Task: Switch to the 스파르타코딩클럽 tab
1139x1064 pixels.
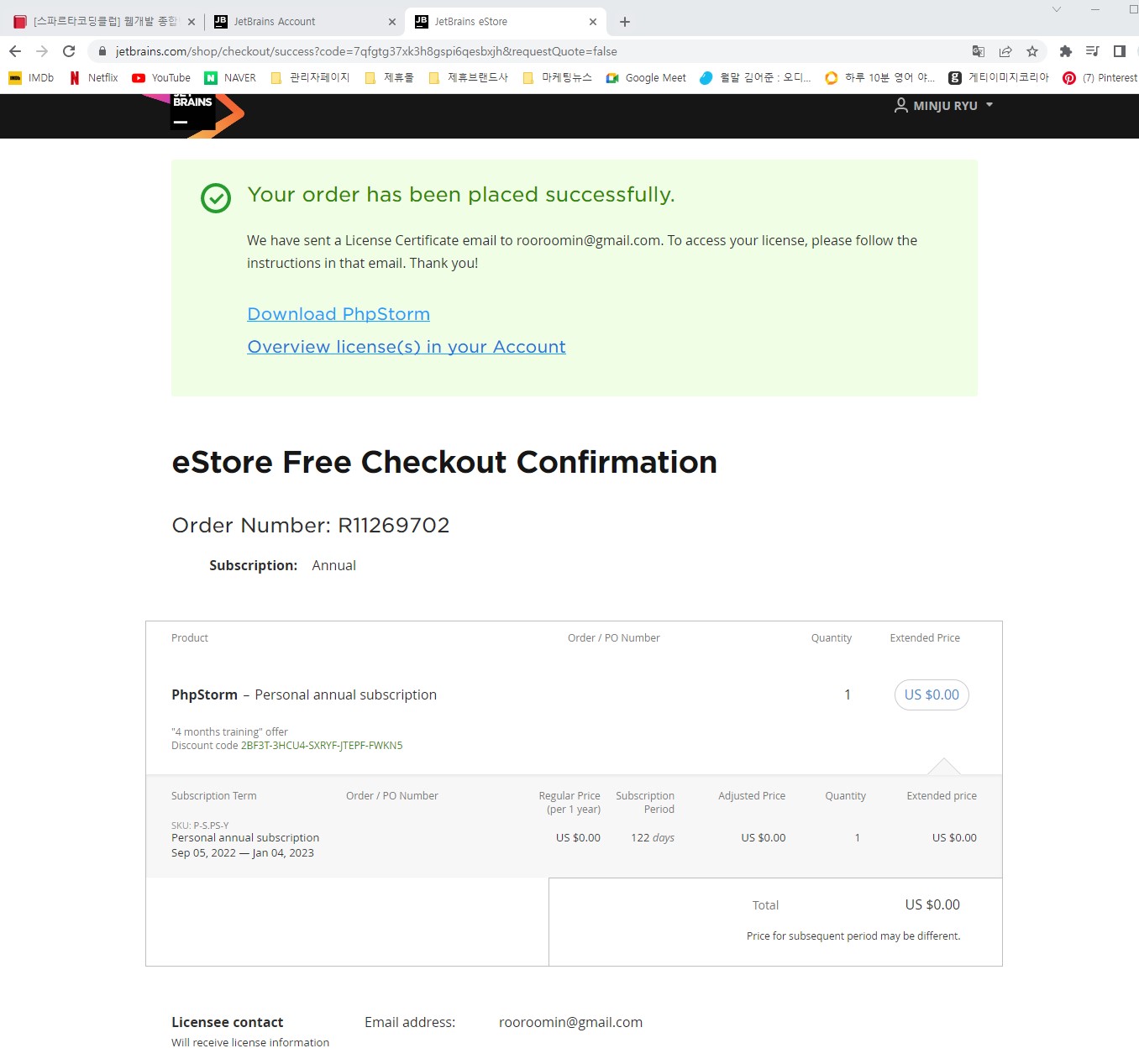Action: point(104,22)
